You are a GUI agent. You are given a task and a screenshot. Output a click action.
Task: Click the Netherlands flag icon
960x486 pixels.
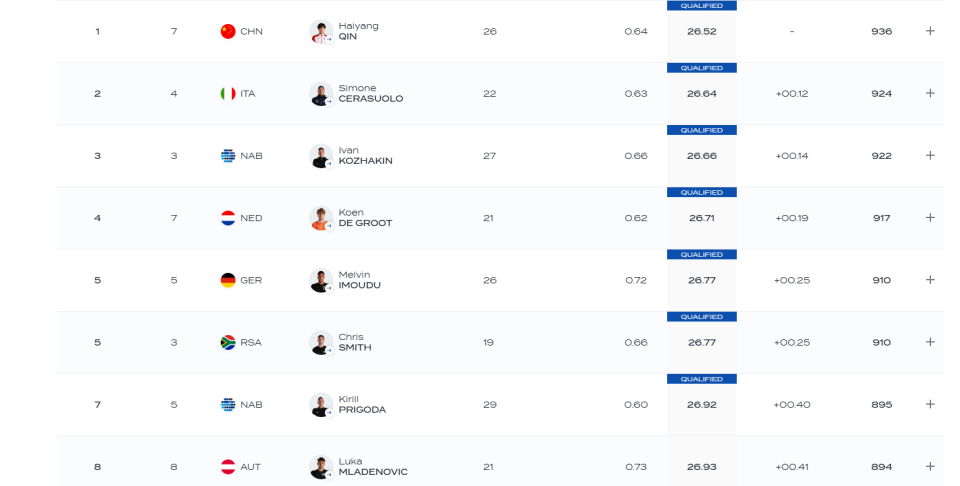[x=228, y=218]
